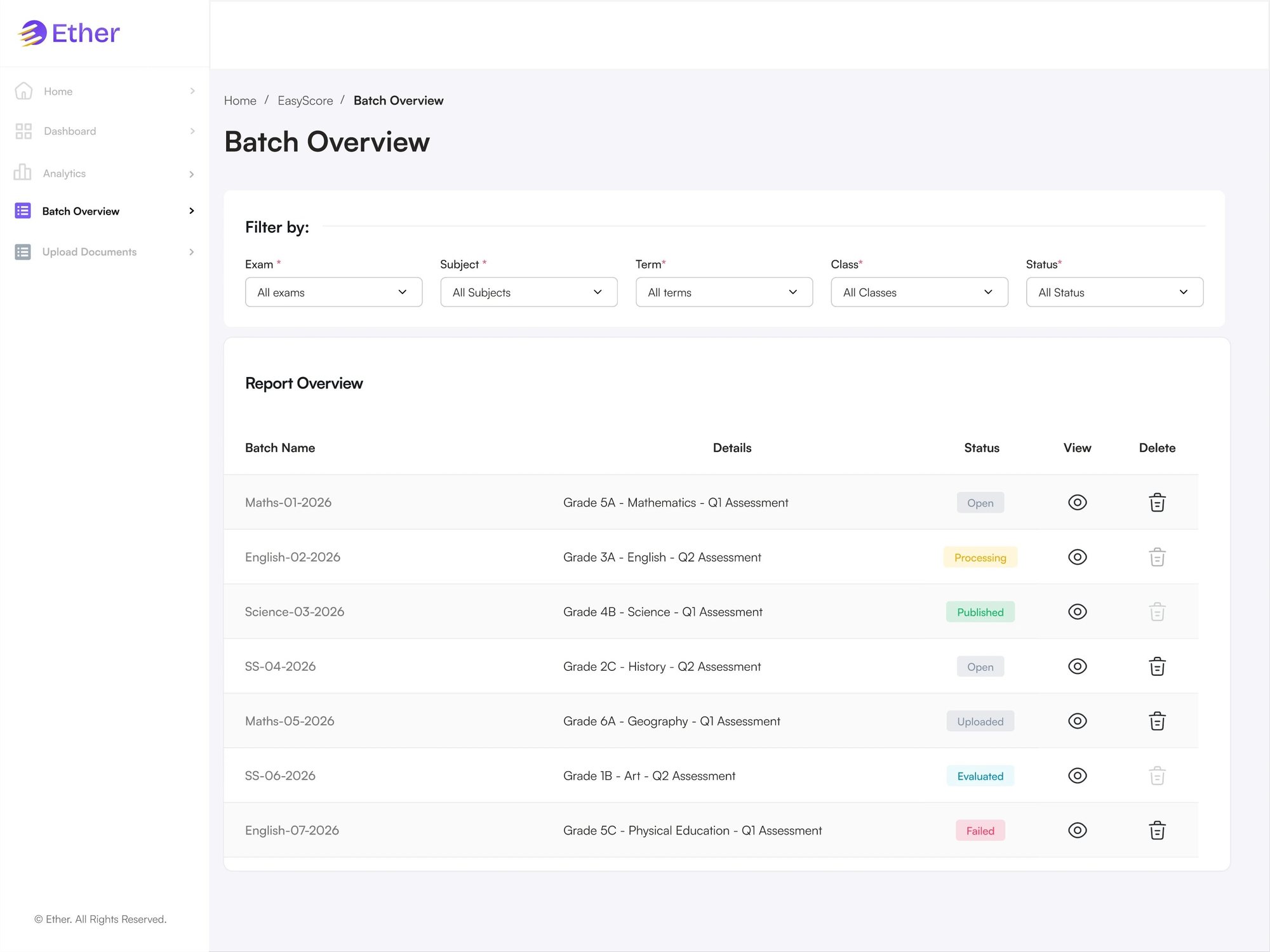The image size is (1270, 952).
Task: Open the All Status dropdown
Action: pyautogui.click(x=1114, y=292)
